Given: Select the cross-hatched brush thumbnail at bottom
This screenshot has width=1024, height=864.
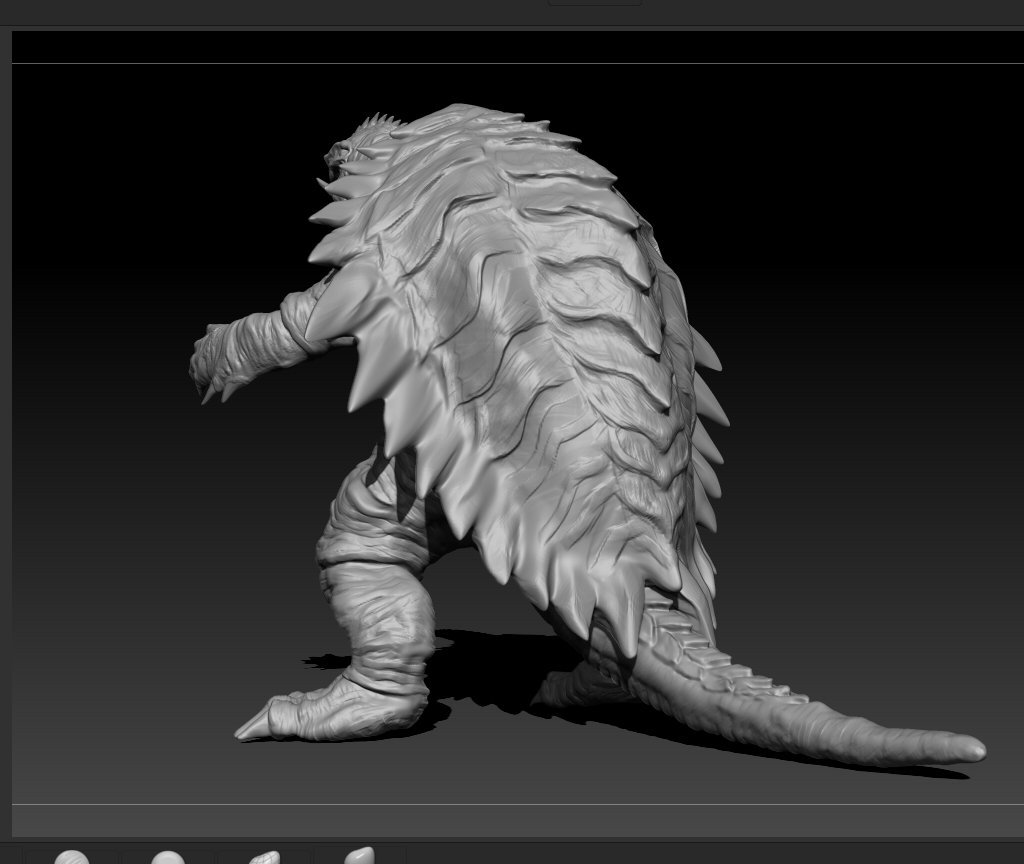Looking at the screenshot, I should coord(264,857).
